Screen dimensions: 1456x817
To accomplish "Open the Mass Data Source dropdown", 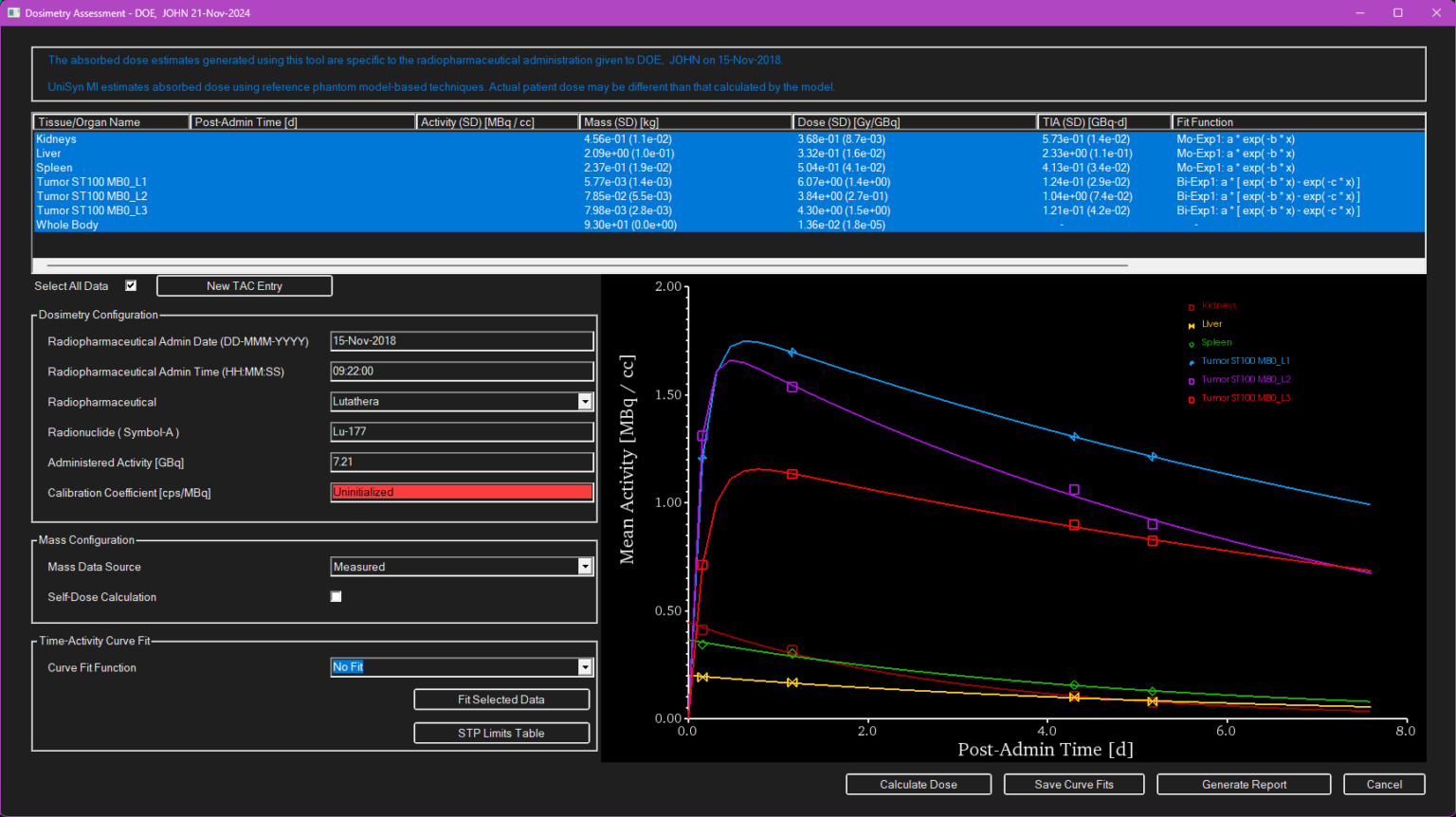I will click(584, 566).
